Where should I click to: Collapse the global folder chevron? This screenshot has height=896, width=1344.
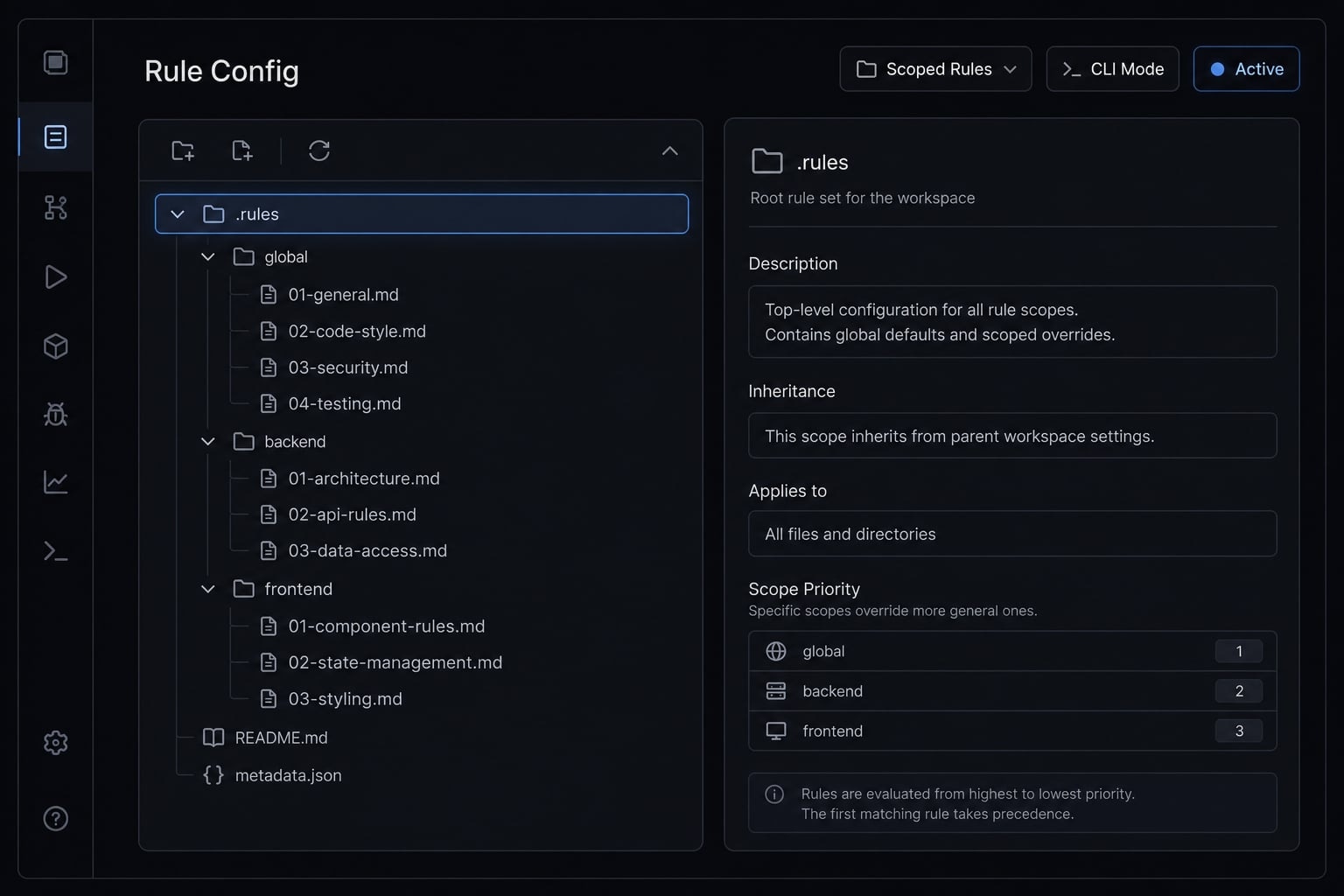207,257
